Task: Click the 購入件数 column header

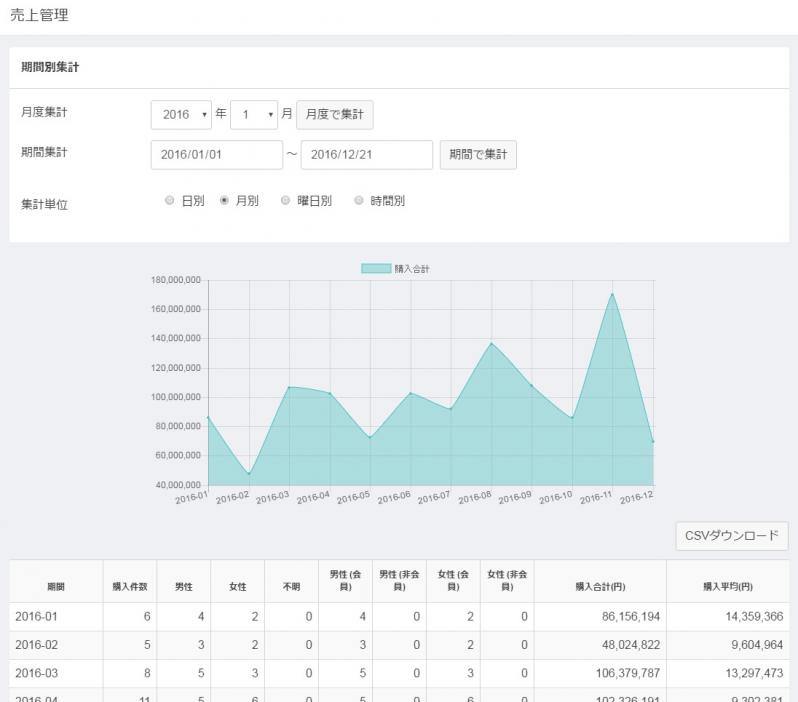Action: coord(130,585)
